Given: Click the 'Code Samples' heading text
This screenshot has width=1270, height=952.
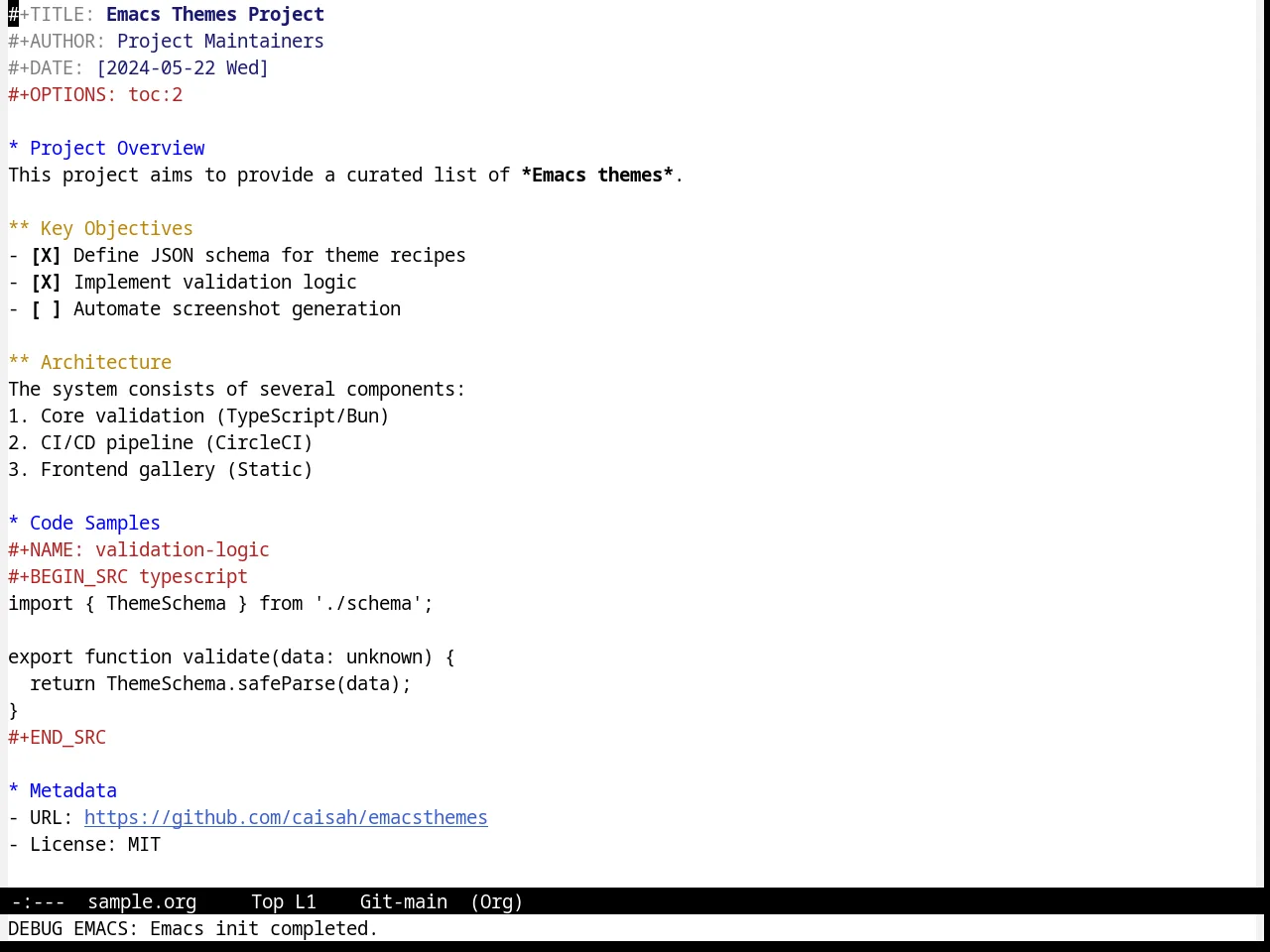Looking at the screenshot, I should [95, 524].
